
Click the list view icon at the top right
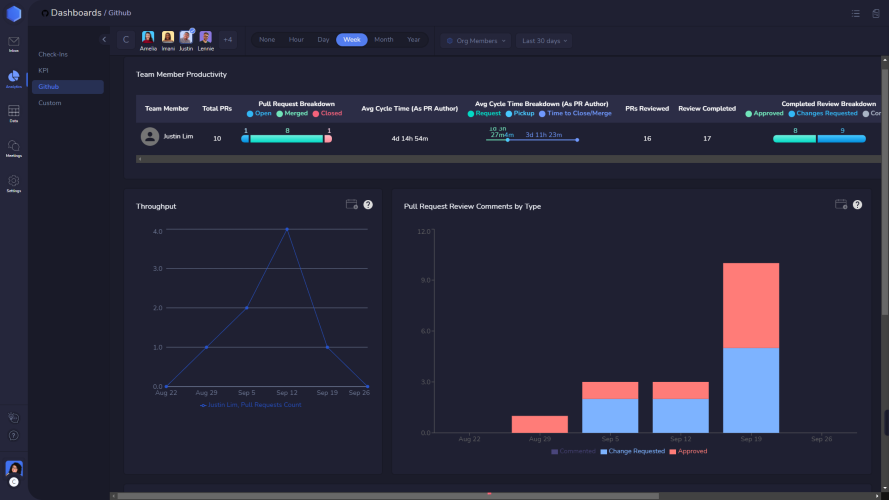(856, 13)
